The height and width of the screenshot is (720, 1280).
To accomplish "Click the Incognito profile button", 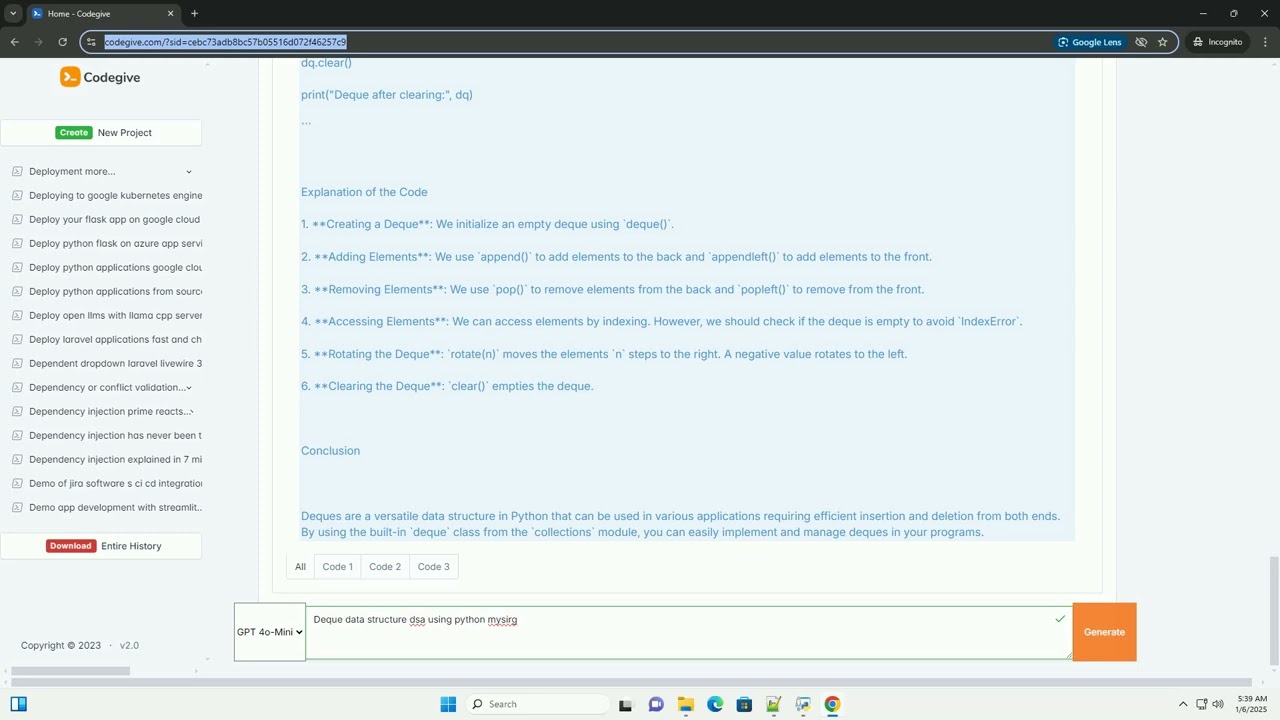I will (1218, 42).
